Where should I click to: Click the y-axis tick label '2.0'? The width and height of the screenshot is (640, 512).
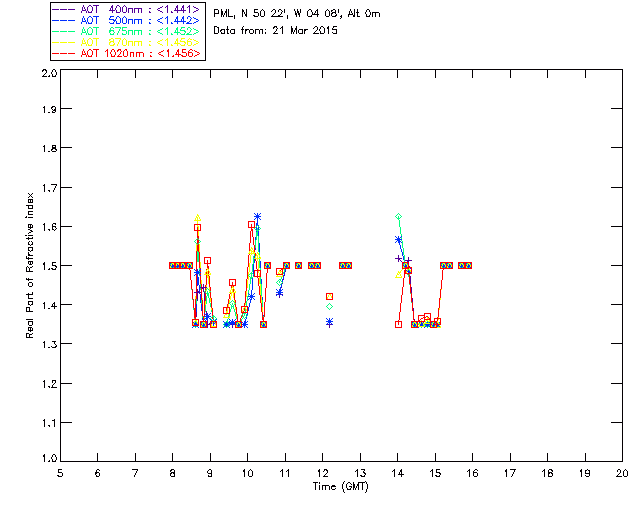[49, 73]
